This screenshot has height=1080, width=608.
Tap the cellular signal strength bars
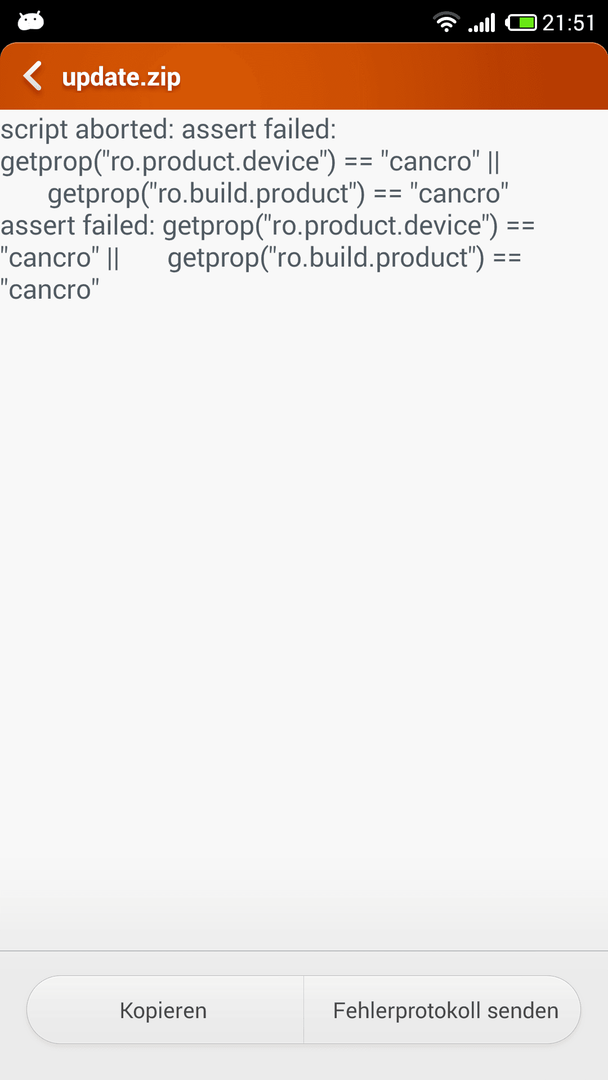(x=481, y=23)
